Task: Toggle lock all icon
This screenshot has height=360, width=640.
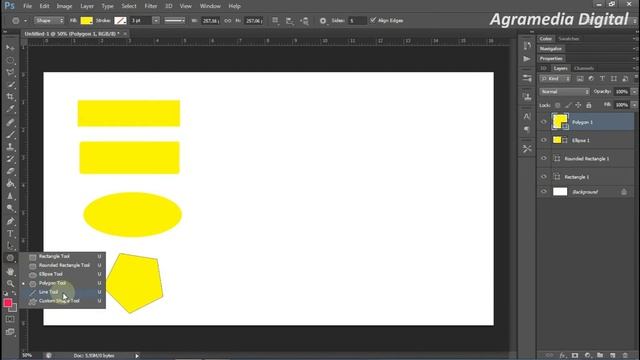Action: coord(589,105)
